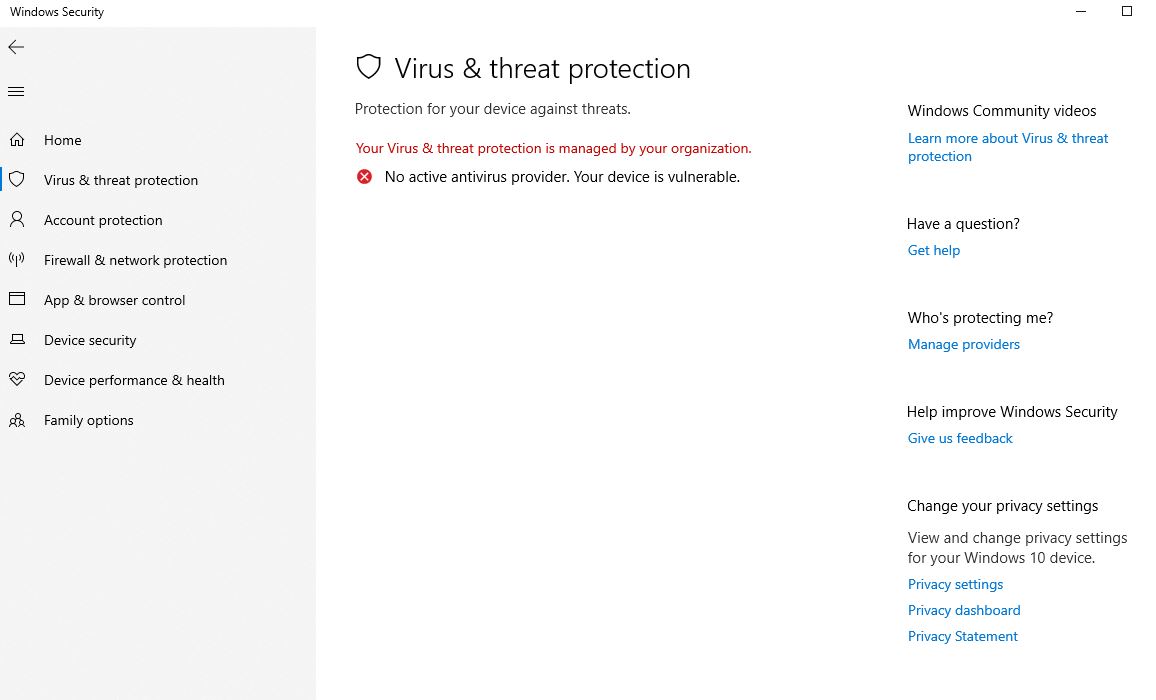The width and height of the screenshot is (1156, 700).
Task: Click the Get help link
Action: pos(933,250)
